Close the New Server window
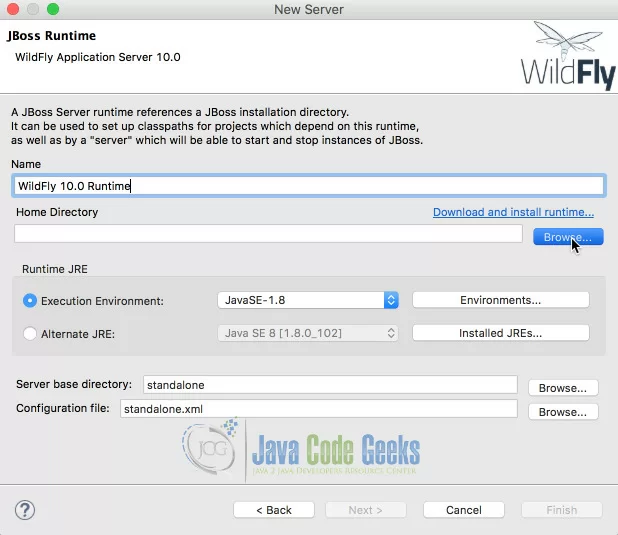Image resolution: width=618 pixels, height=535 pixels. [13, 9]
